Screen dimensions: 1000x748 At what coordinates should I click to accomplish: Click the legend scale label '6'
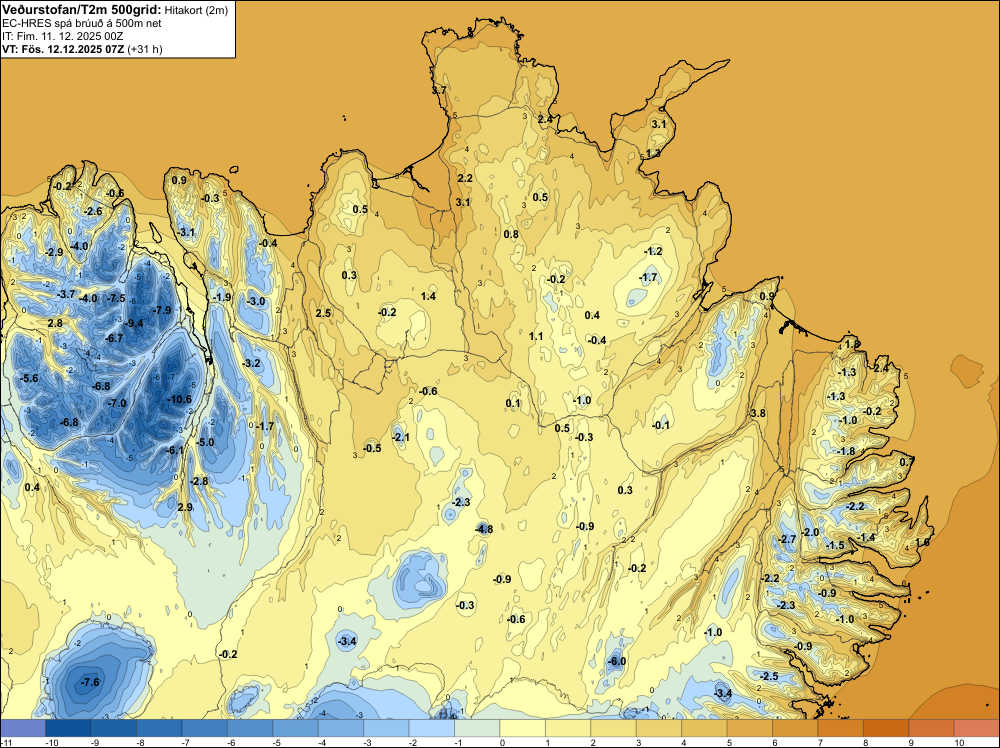point(774,742)
